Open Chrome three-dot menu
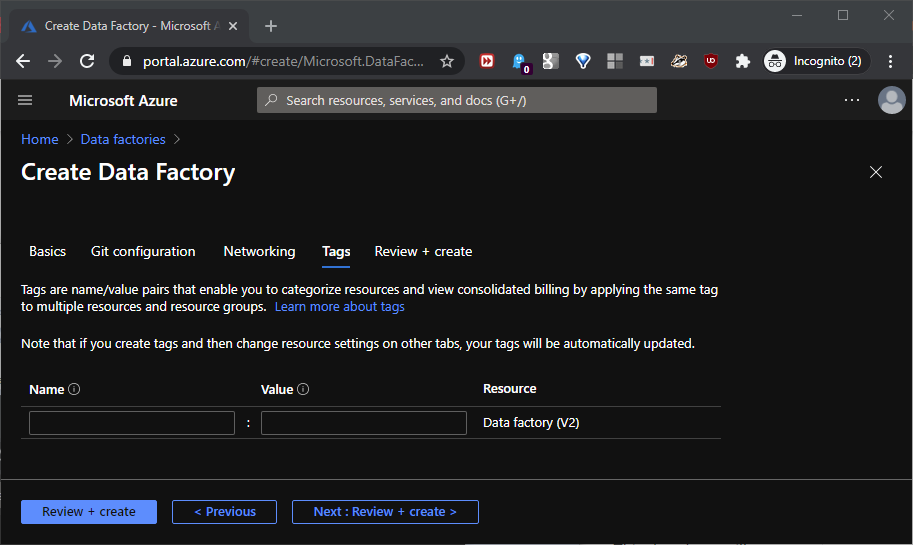This screenshot has height=545, width=913. (x=890, y=61)
